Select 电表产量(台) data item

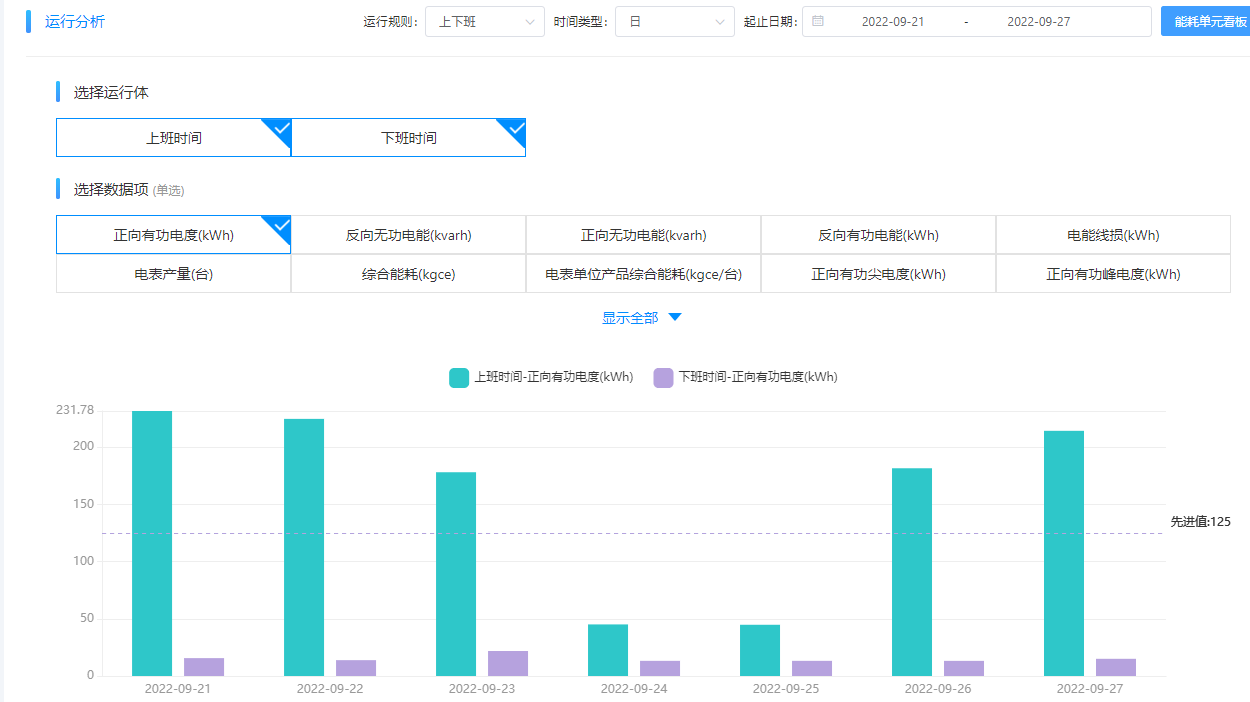(173, 274)
